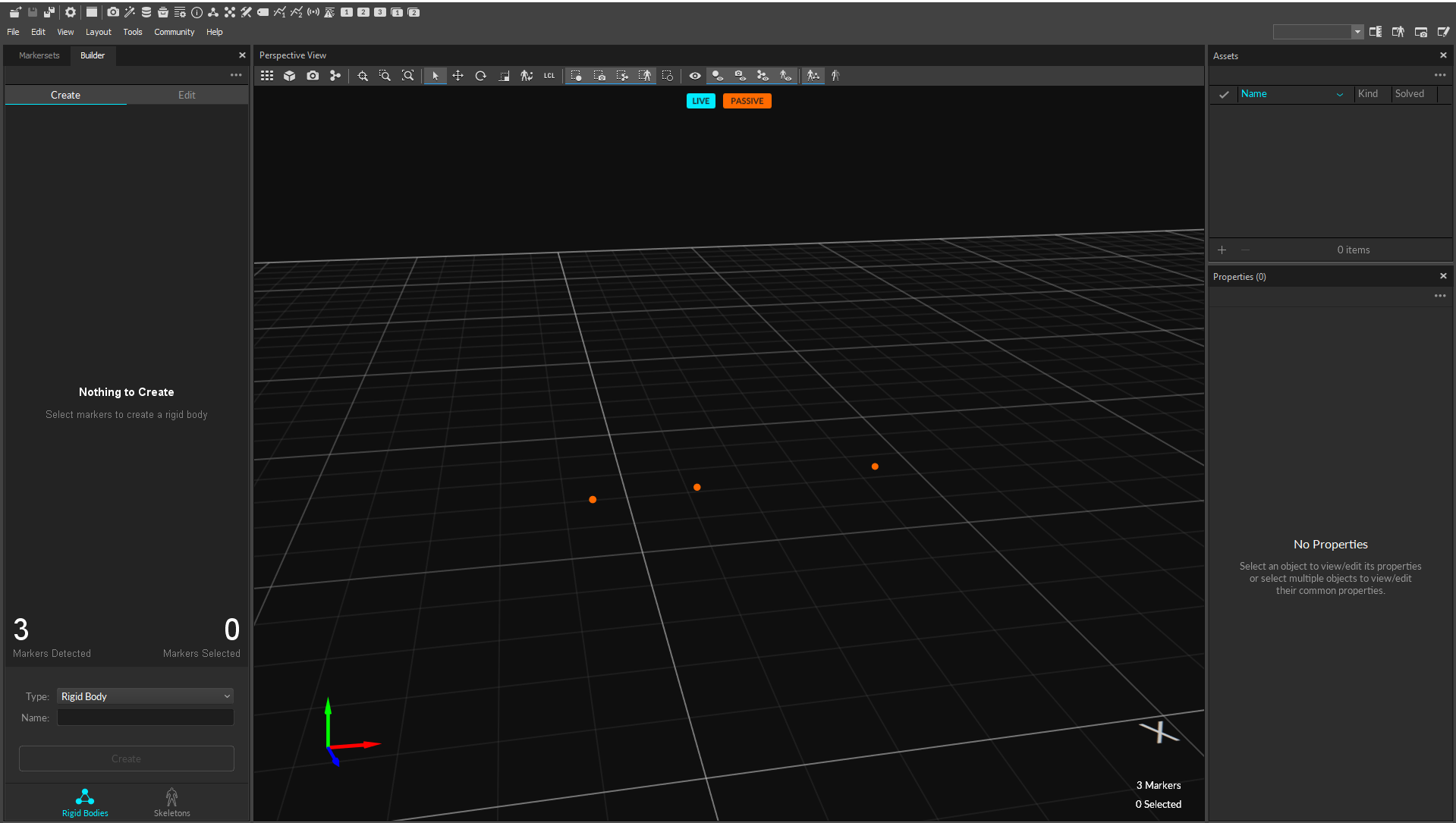Select the translate (move) tool
Screen dimensions: 1456x823
coord(458,76)
